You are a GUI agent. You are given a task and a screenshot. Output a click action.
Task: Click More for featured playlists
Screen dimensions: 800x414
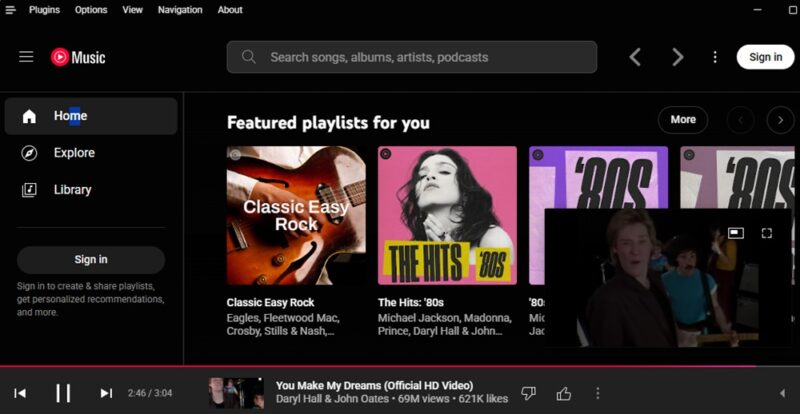point(683,120)
